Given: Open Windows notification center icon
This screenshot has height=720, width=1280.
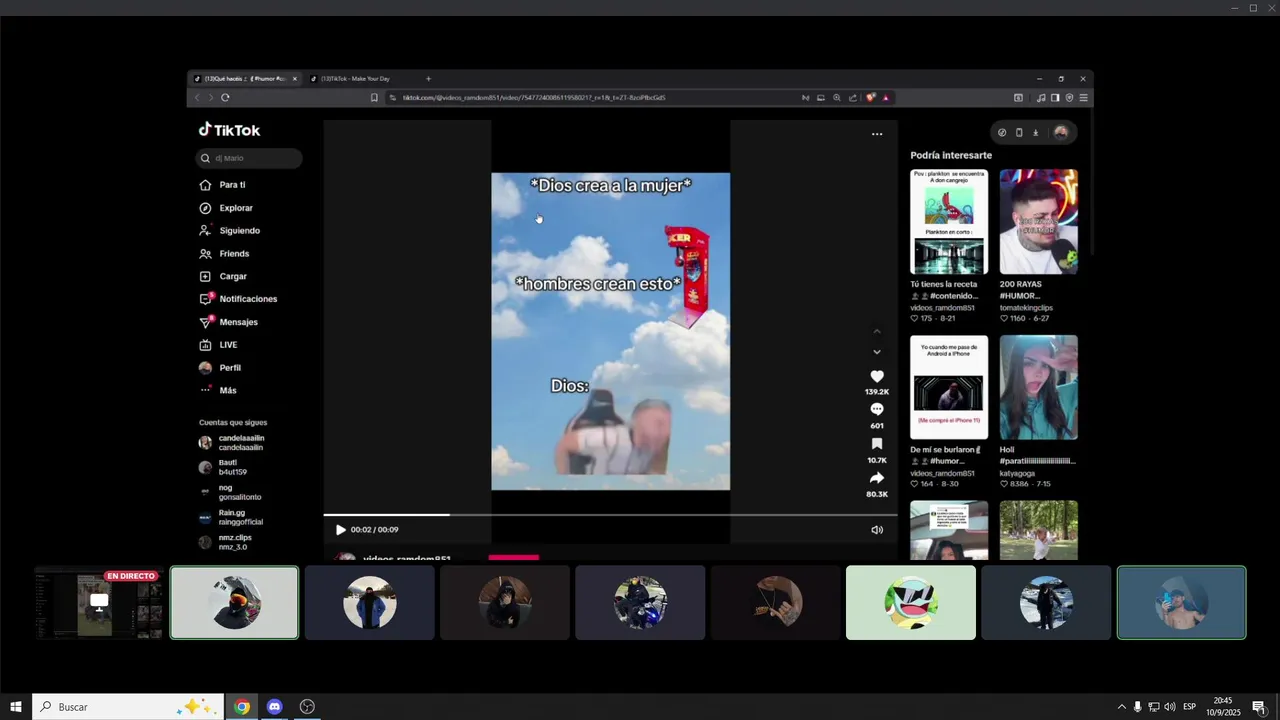Looking at the screenshot, I should click(x=1259, y=707).
